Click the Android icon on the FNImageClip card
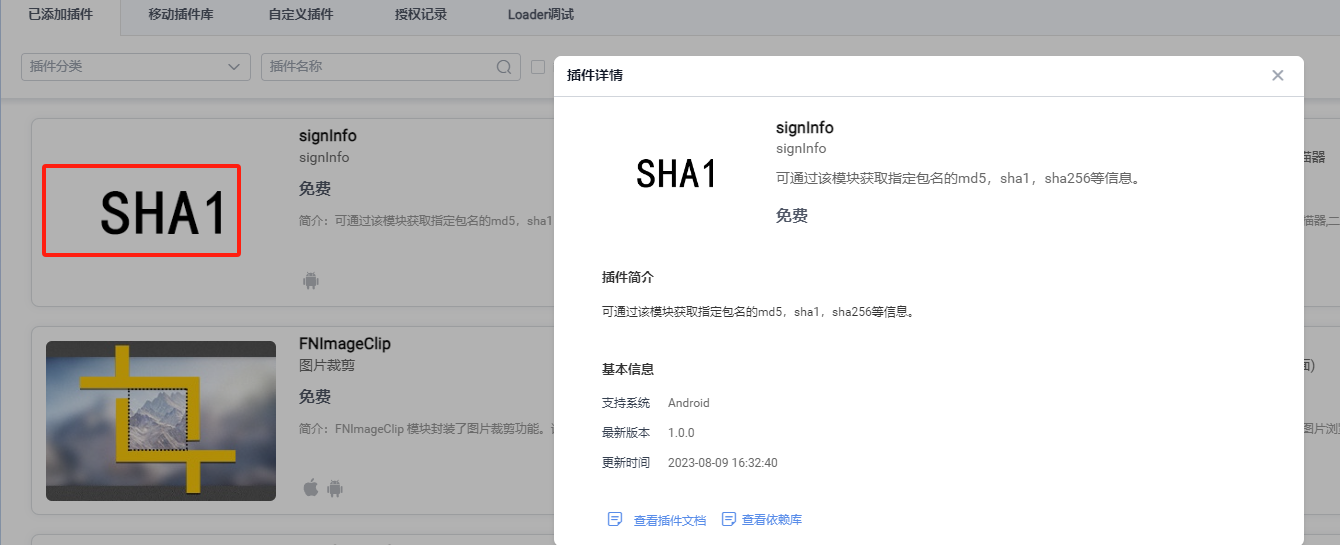Viewport: 1340px width, 545px height. coord(335,488)
